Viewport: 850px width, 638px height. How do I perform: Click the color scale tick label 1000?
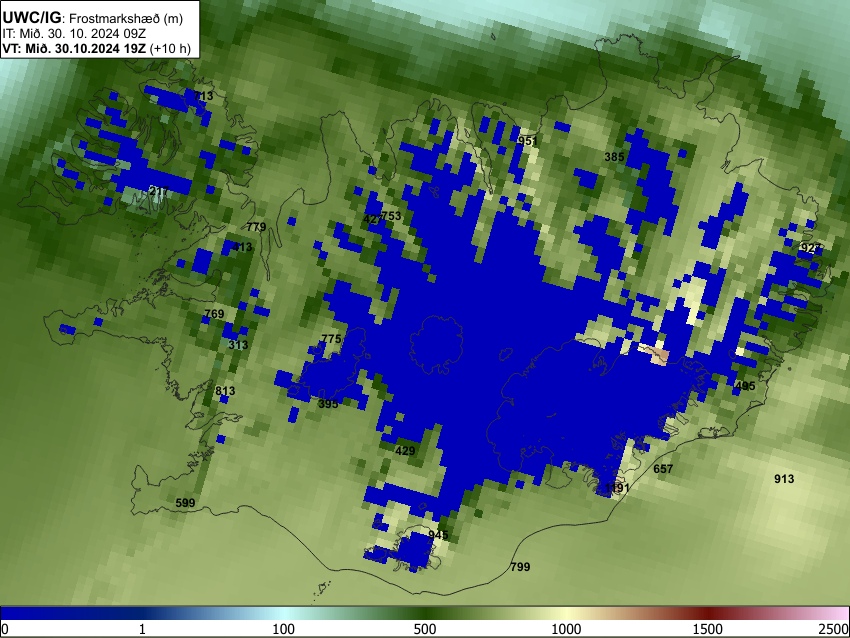tap(566, 629)
